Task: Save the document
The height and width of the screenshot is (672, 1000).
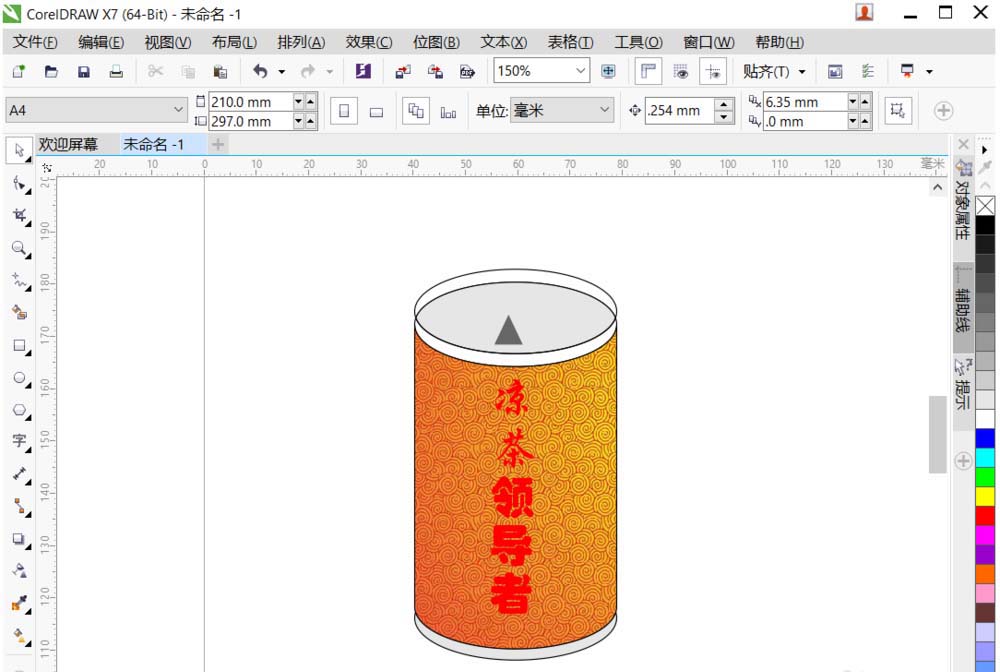Action: 84,71
